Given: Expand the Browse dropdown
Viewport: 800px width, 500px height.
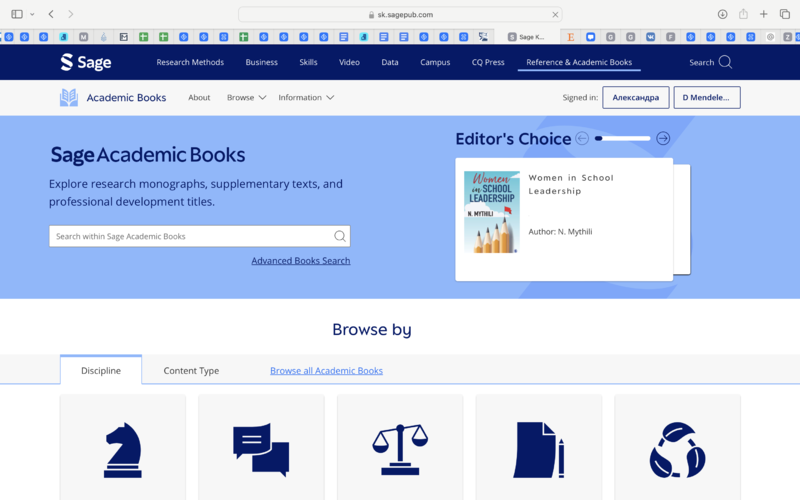Looking at the screenshot, I should pyautogui.click(x=246, y=97).
